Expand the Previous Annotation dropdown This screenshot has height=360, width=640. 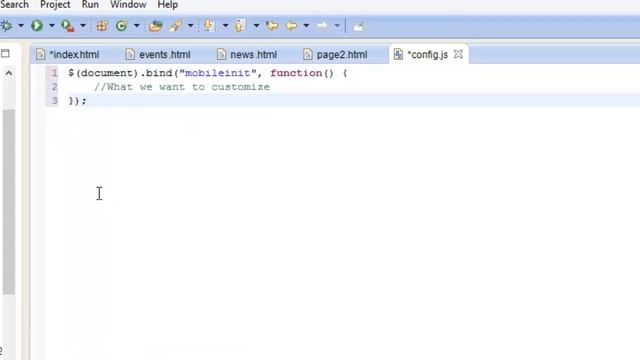click(x=256, y=26)
